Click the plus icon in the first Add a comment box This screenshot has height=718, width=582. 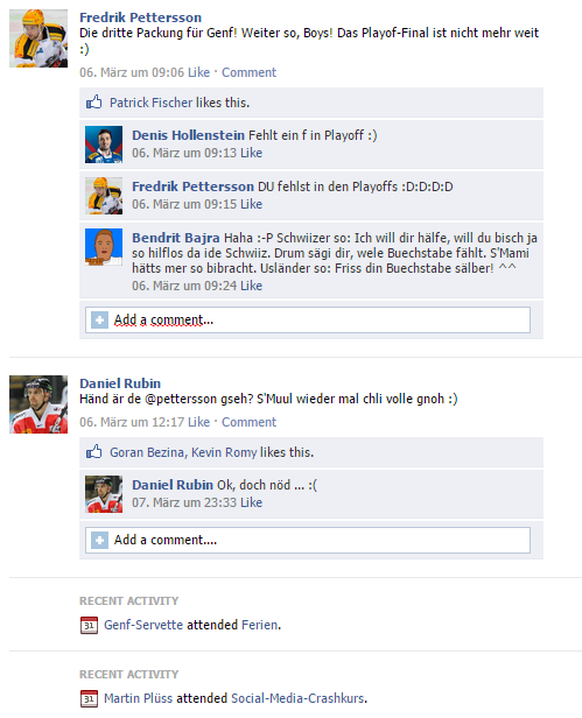click(x=99, y=320)
